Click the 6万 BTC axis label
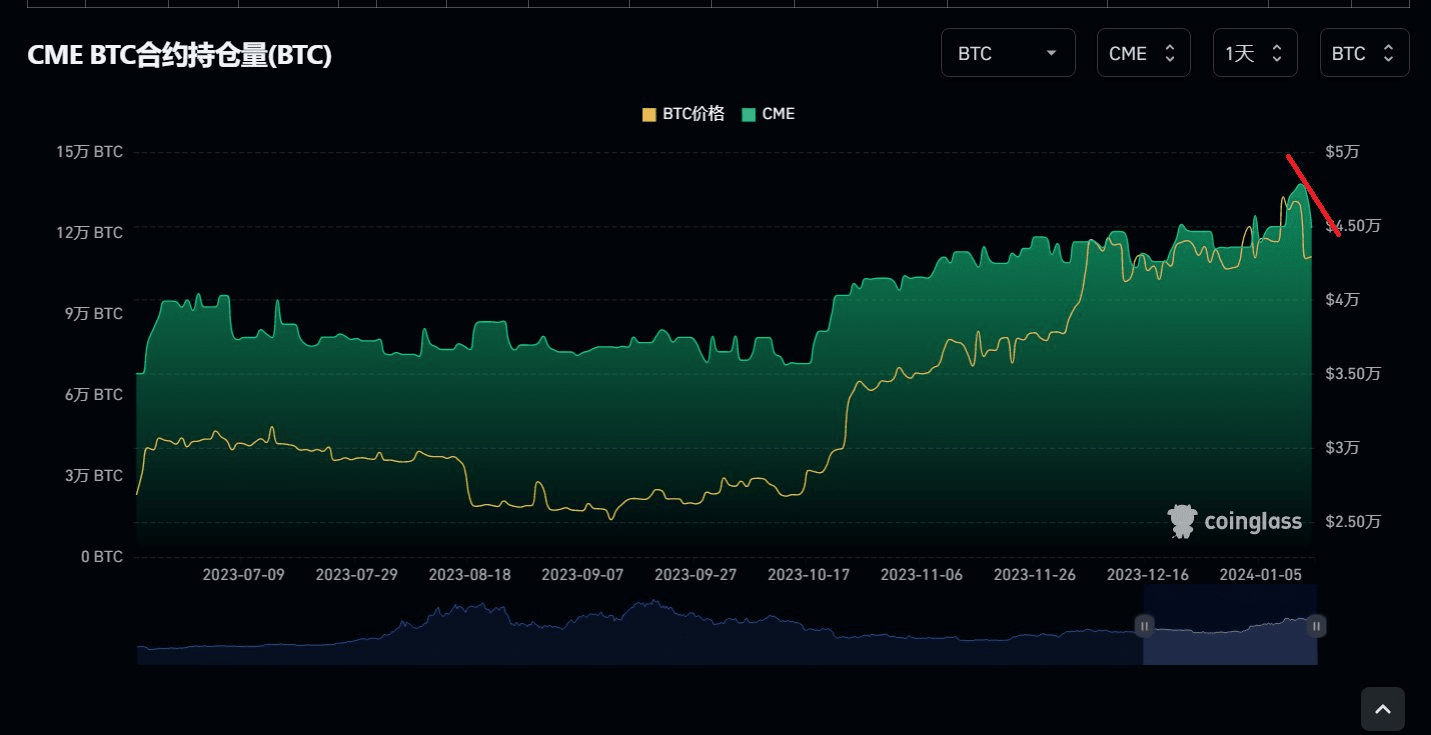The image size is (1431, 735). pos(94,395)
